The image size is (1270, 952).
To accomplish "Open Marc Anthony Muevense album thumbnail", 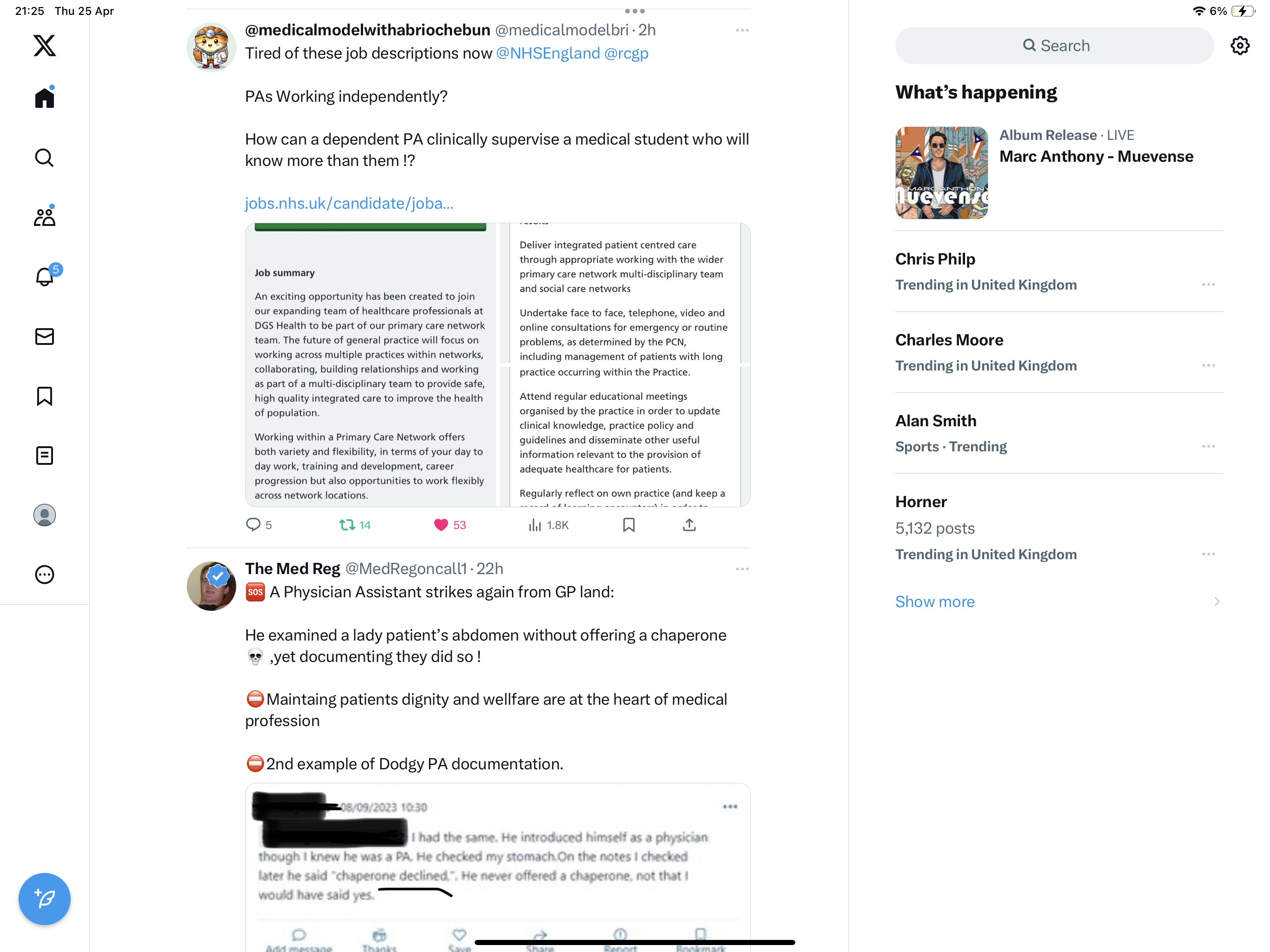I will point(942,173).
